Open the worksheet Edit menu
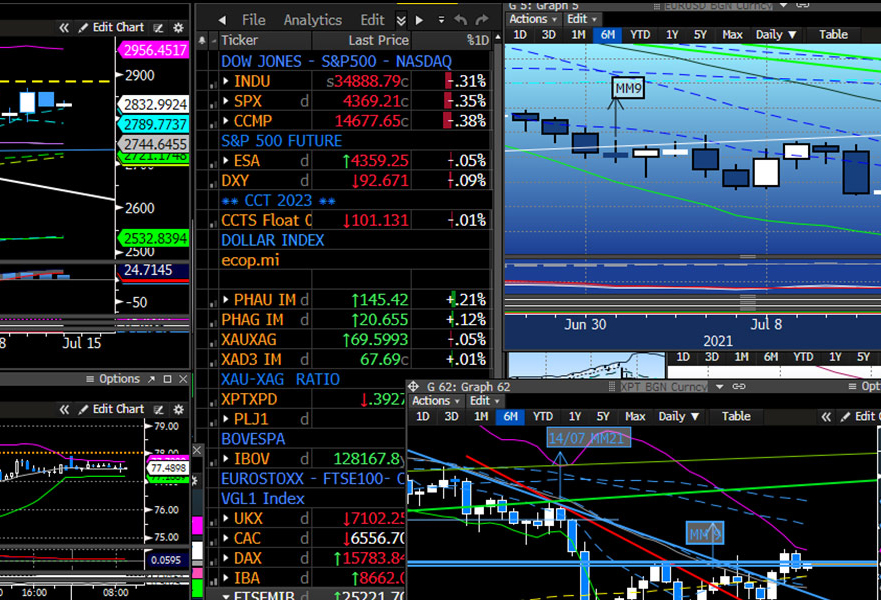Screen dimensions: 881x600 click(x=372, y=20)
